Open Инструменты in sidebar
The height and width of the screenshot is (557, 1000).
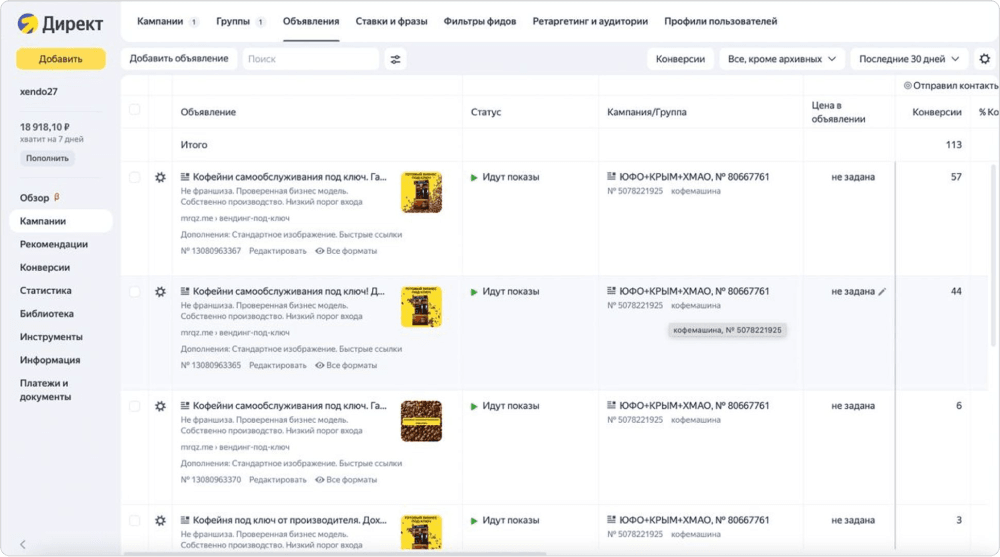click(51, 337)
